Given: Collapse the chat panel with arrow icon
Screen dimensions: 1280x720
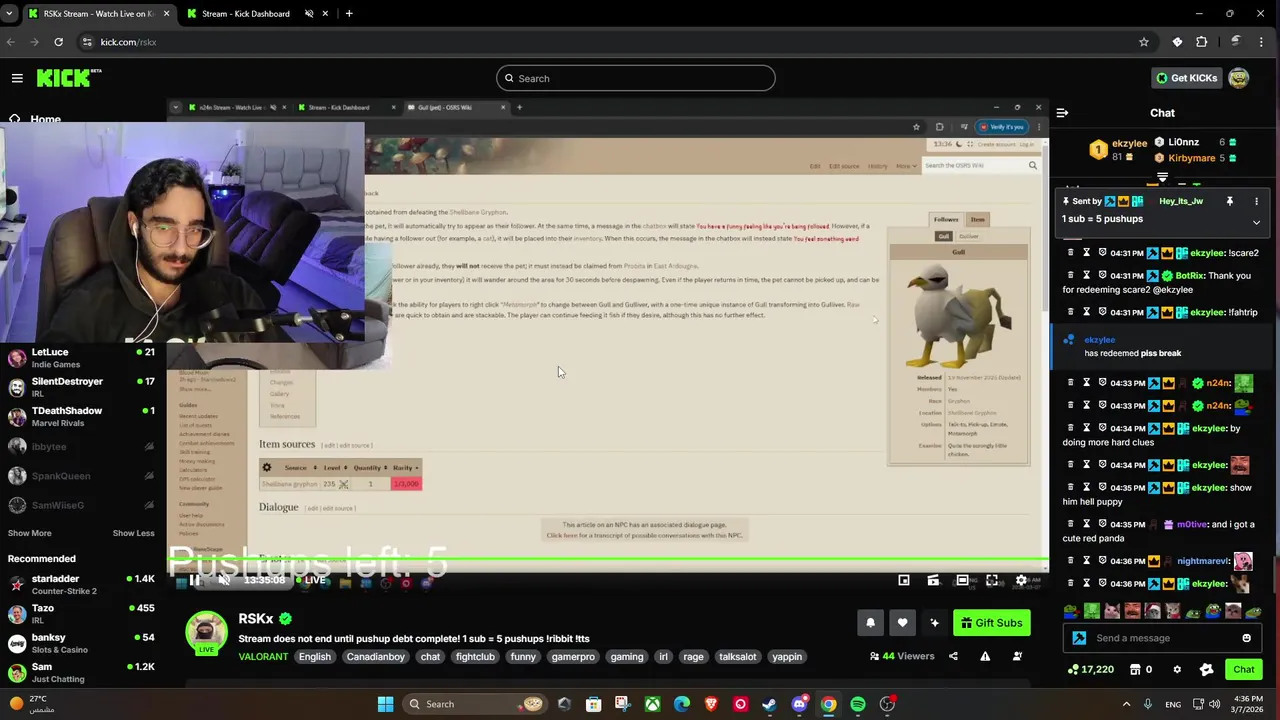Looking at the screenshot, I should 1062,113.
